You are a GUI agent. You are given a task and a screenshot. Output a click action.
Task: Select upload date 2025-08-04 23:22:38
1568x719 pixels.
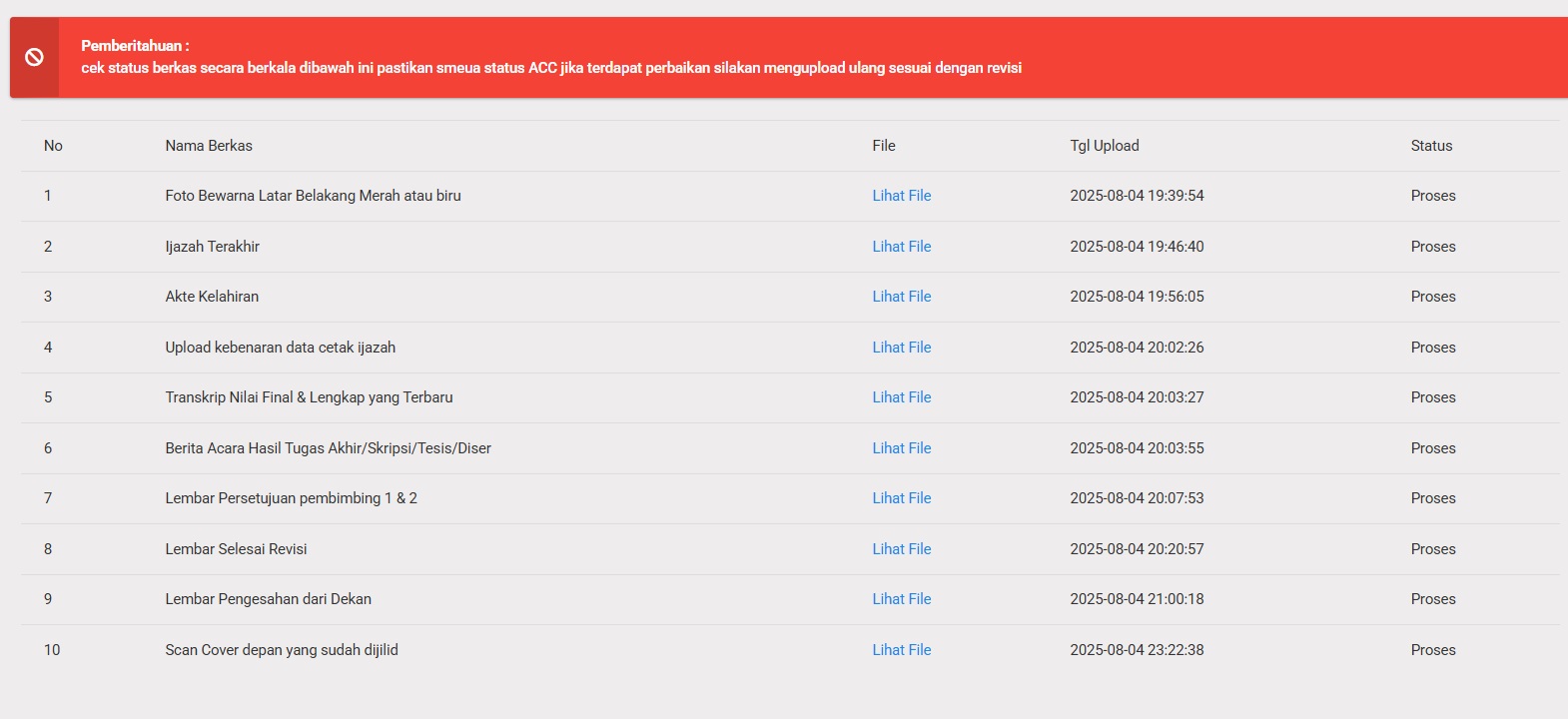pyautogui.click(x=1137, y=650)
